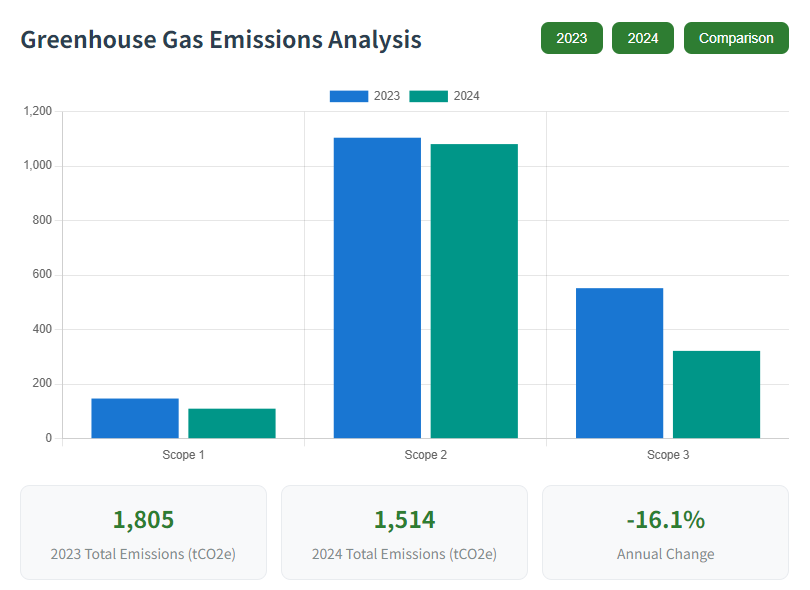The width and height of the screenshot is (810, 590).
Task: Open the Annual Change card
Action: 665,532
